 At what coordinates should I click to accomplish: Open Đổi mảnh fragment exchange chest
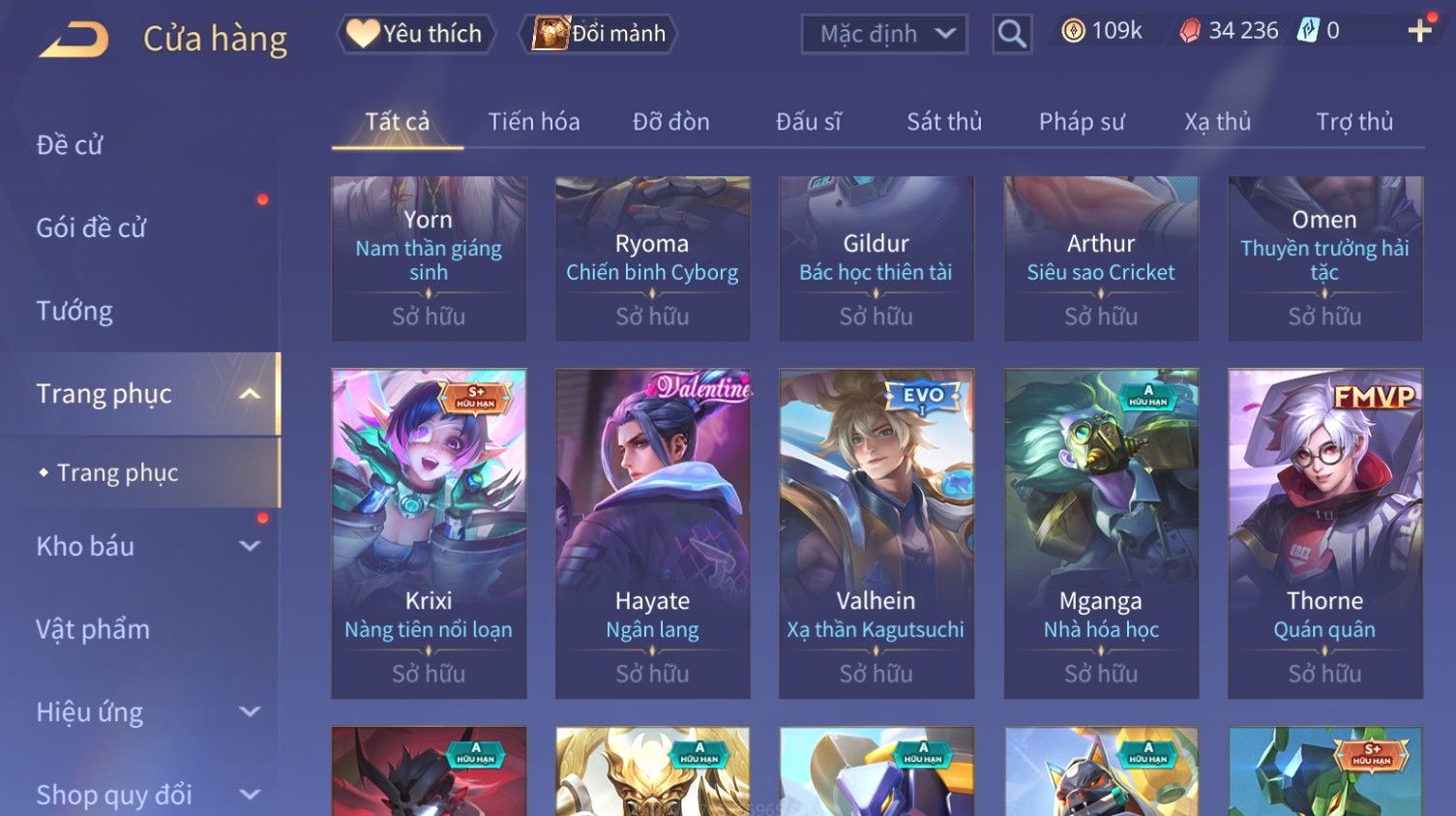(598, 34)
